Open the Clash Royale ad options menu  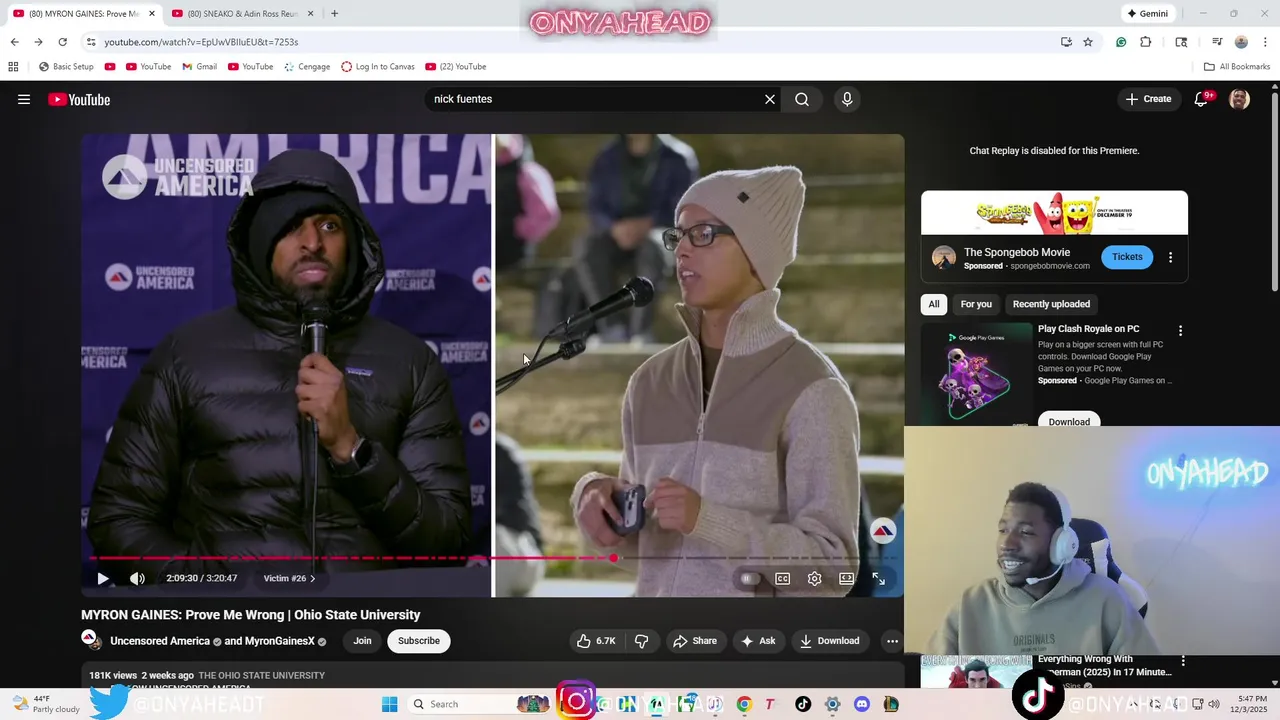[1180, 330]
